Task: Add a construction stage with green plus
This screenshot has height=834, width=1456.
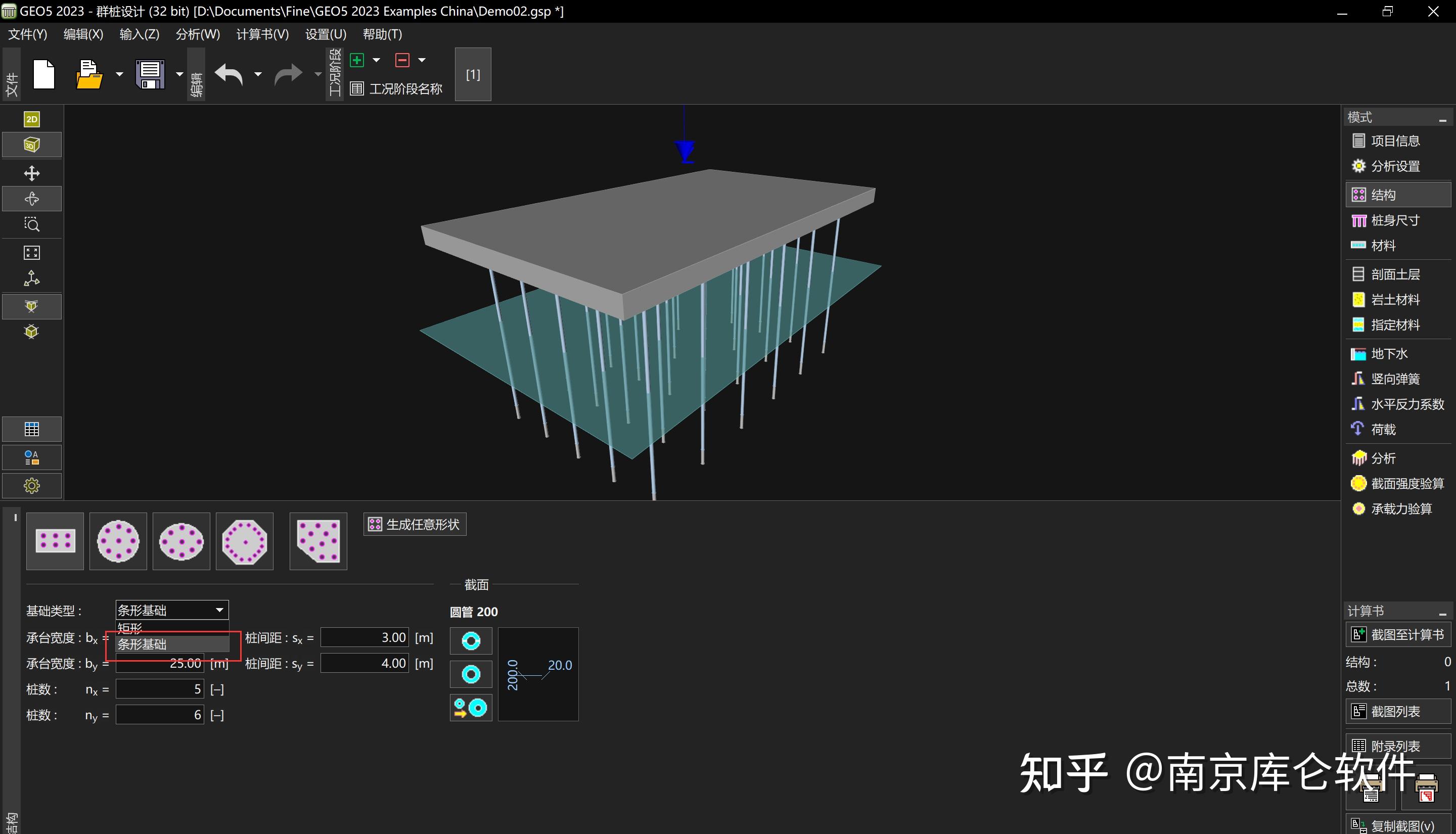Action: [x=357, y=60]
